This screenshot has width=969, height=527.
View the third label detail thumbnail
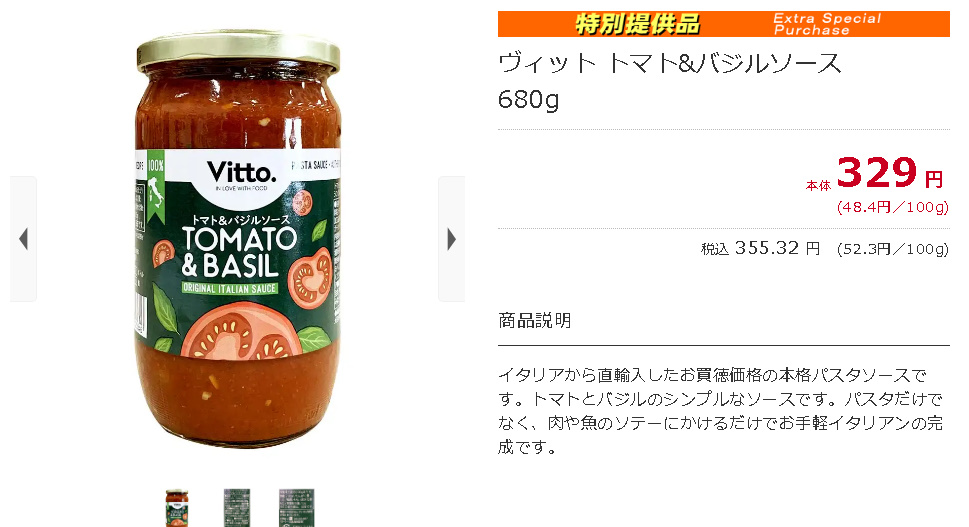[297, 508]
